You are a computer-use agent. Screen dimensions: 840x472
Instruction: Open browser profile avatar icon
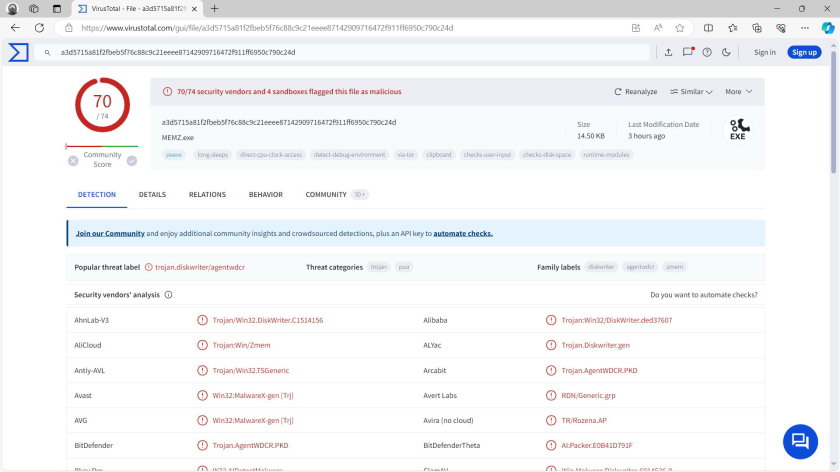pyautogui.click(x=12, y=9)
